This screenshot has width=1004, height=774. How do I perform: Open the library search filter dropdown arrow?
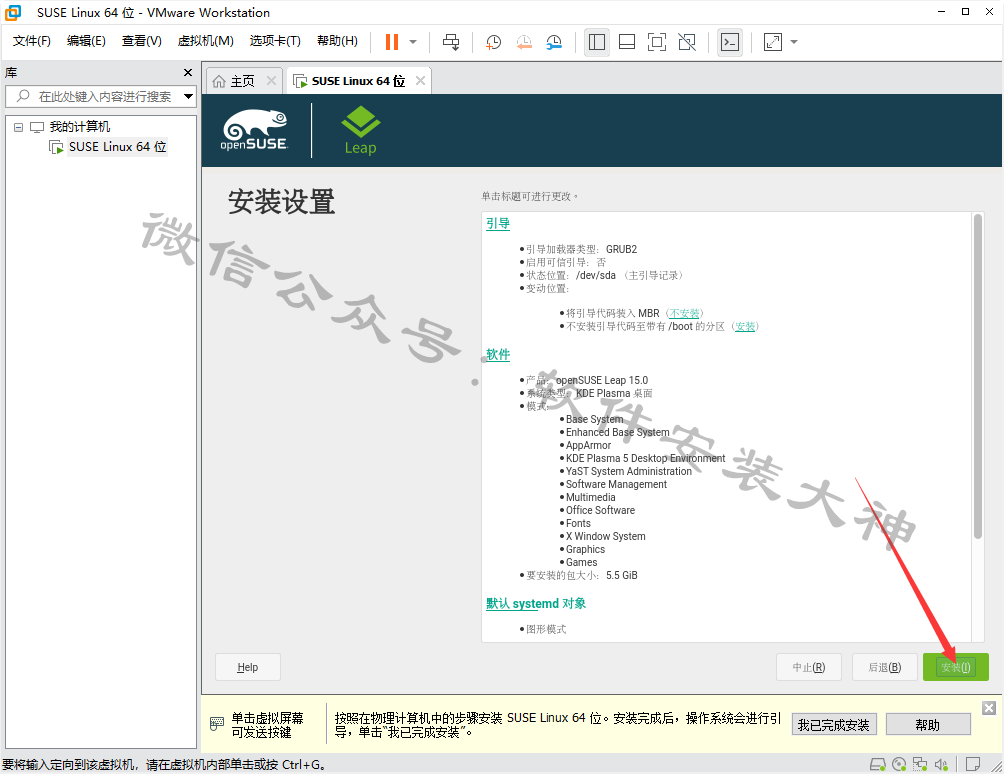coord(188,97)
